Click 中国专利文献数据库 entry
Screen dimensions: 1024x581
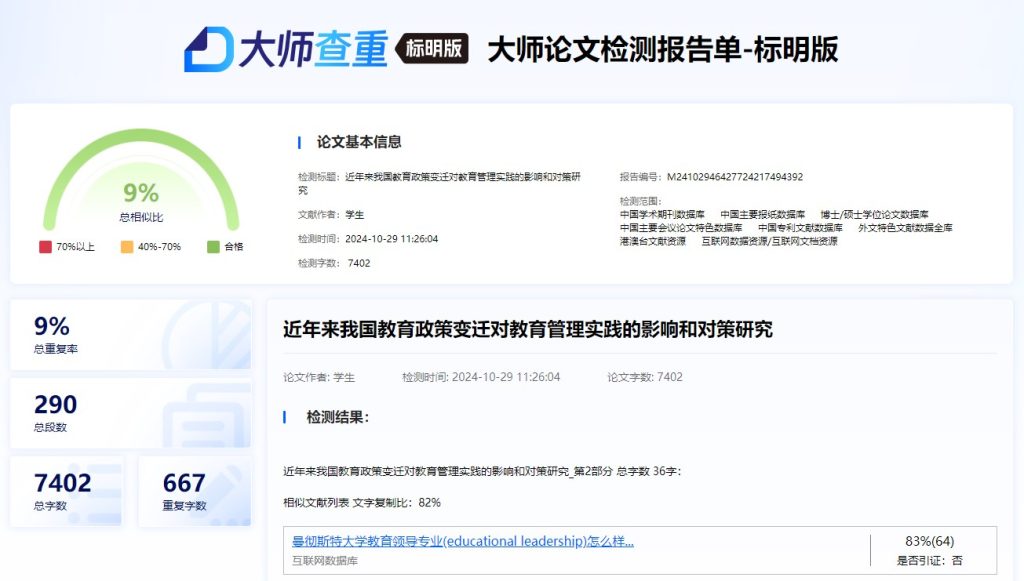(800, 228)
